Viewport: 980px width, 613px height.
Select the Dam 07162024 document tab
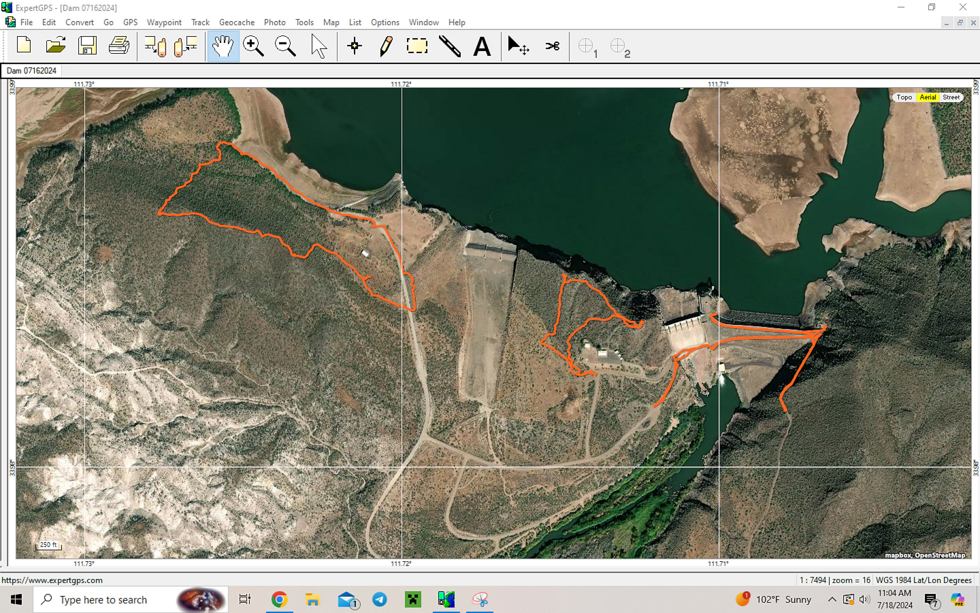tap(32, 71)
